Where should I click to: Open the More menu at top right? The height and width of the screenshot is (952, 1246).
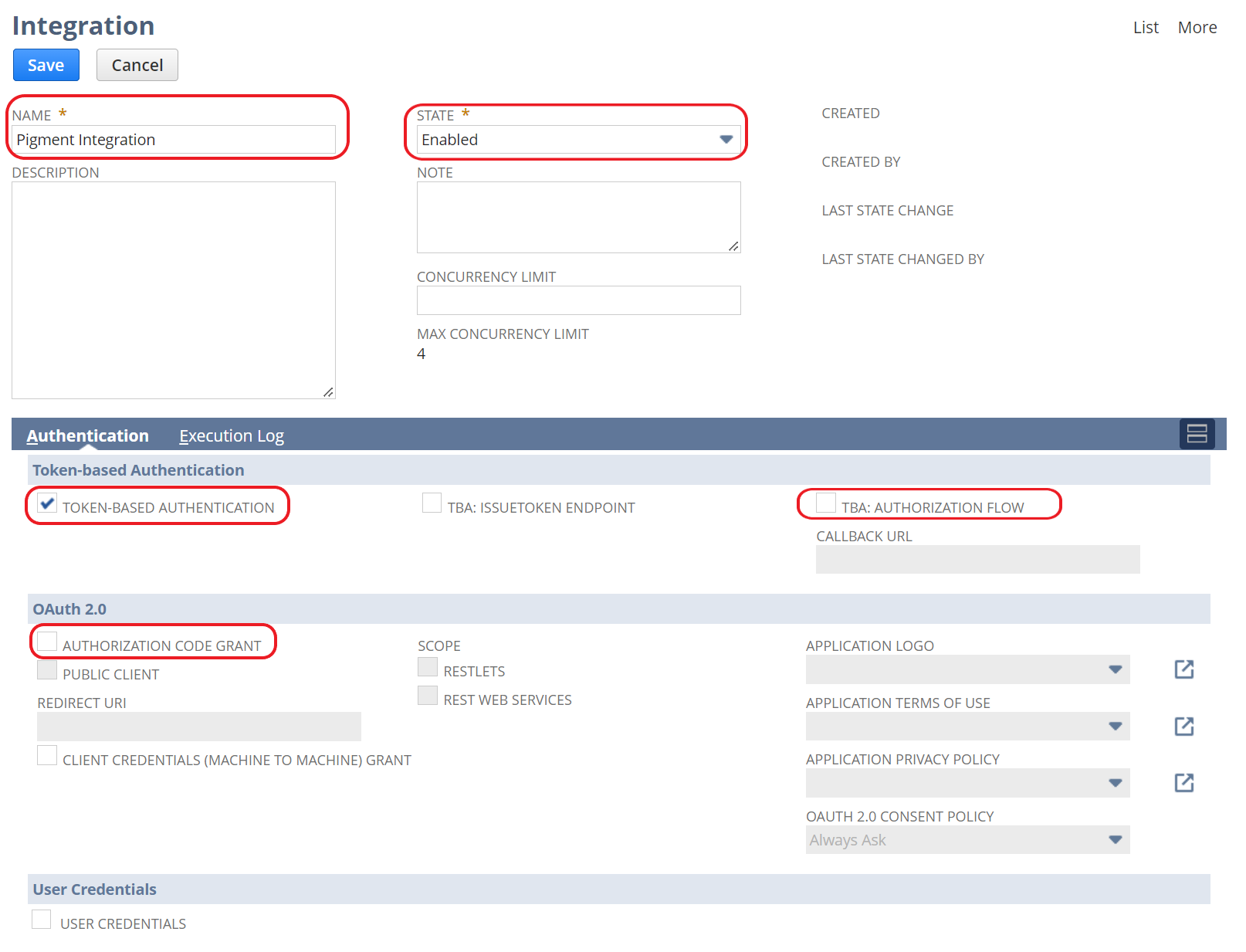click(x=1197, y=28)
